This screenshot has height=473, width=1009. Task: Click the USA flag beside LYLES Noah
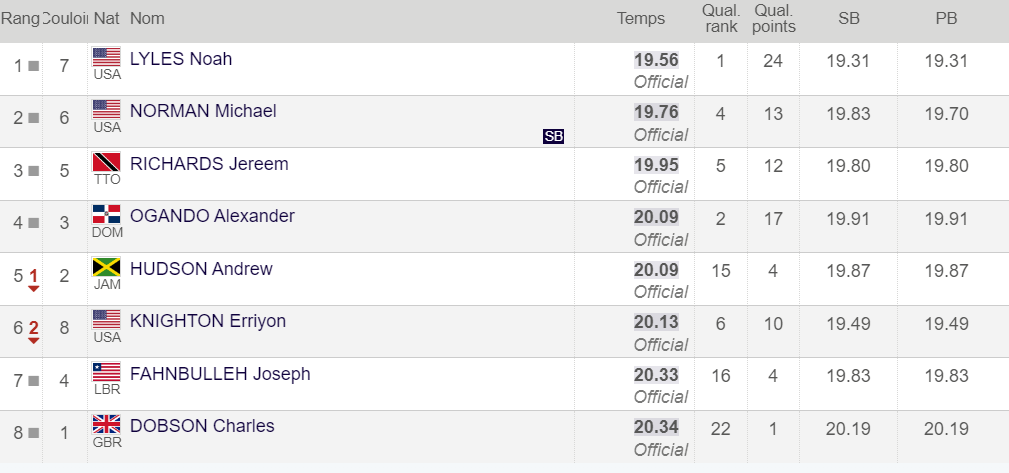106,57
